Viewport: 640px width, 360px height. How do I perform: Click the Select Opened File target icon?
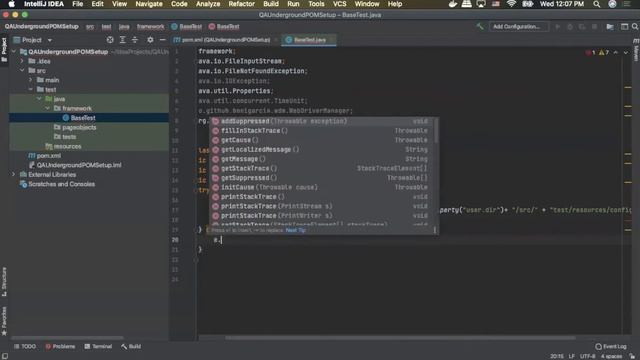coord(110,40)
